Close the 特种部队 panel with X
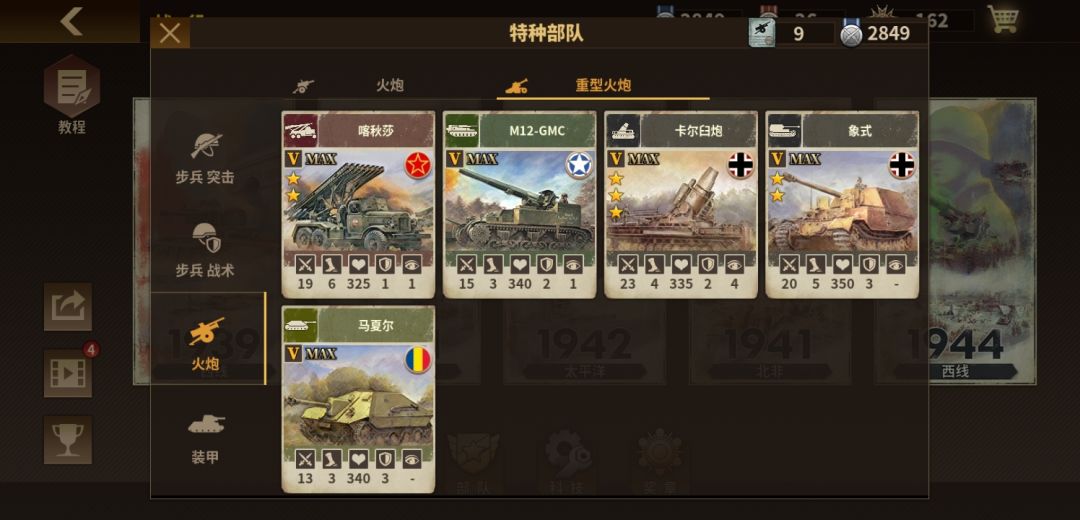Viewport: 1080px width, 520px height. [x=170, y=33]
